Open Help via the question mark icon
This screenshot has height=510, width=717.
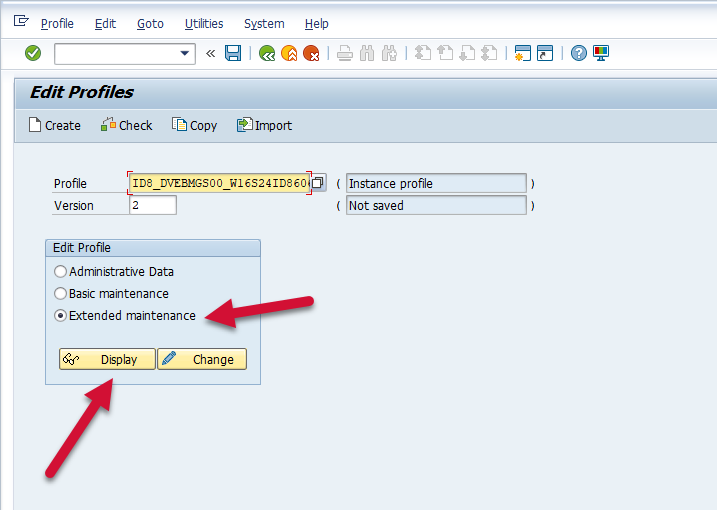579,53
